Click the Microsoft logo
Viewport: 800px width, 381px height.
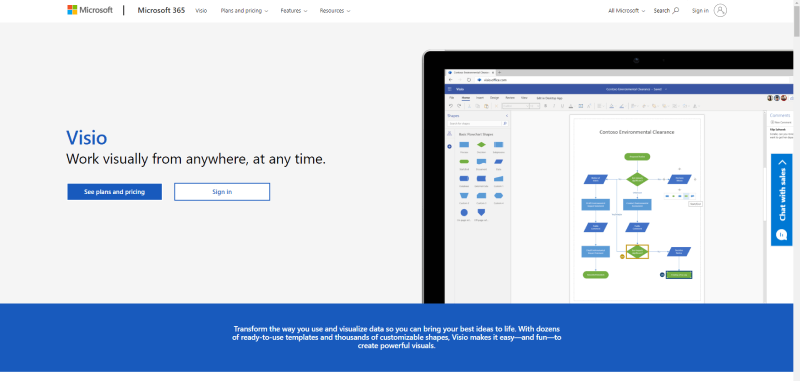click(90, 10)
